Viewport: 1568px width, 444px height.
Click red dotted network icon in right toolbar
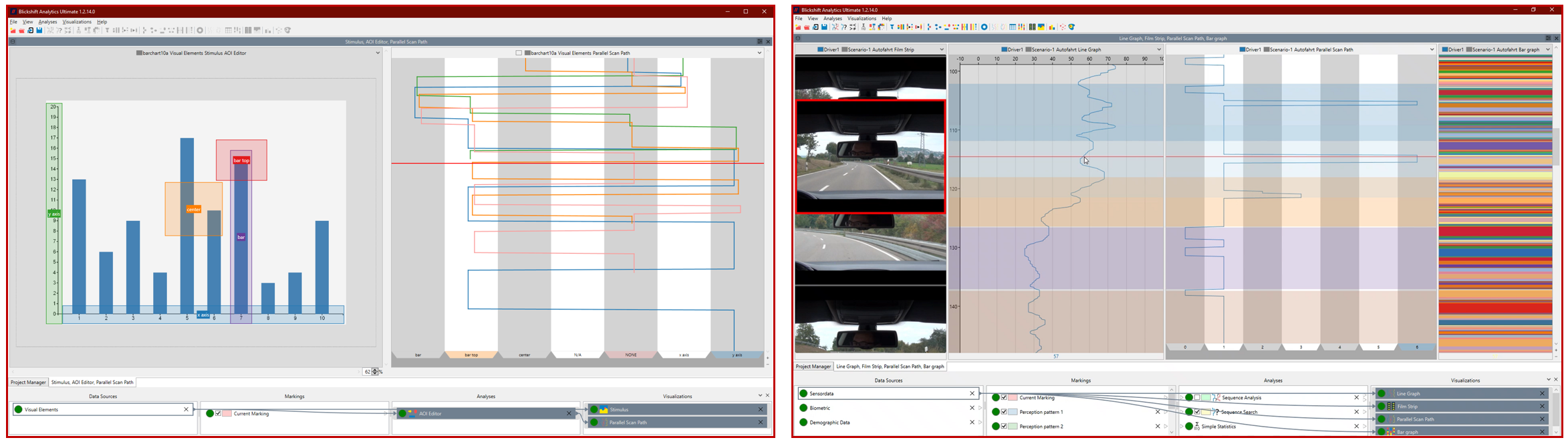pos(1062,27)
